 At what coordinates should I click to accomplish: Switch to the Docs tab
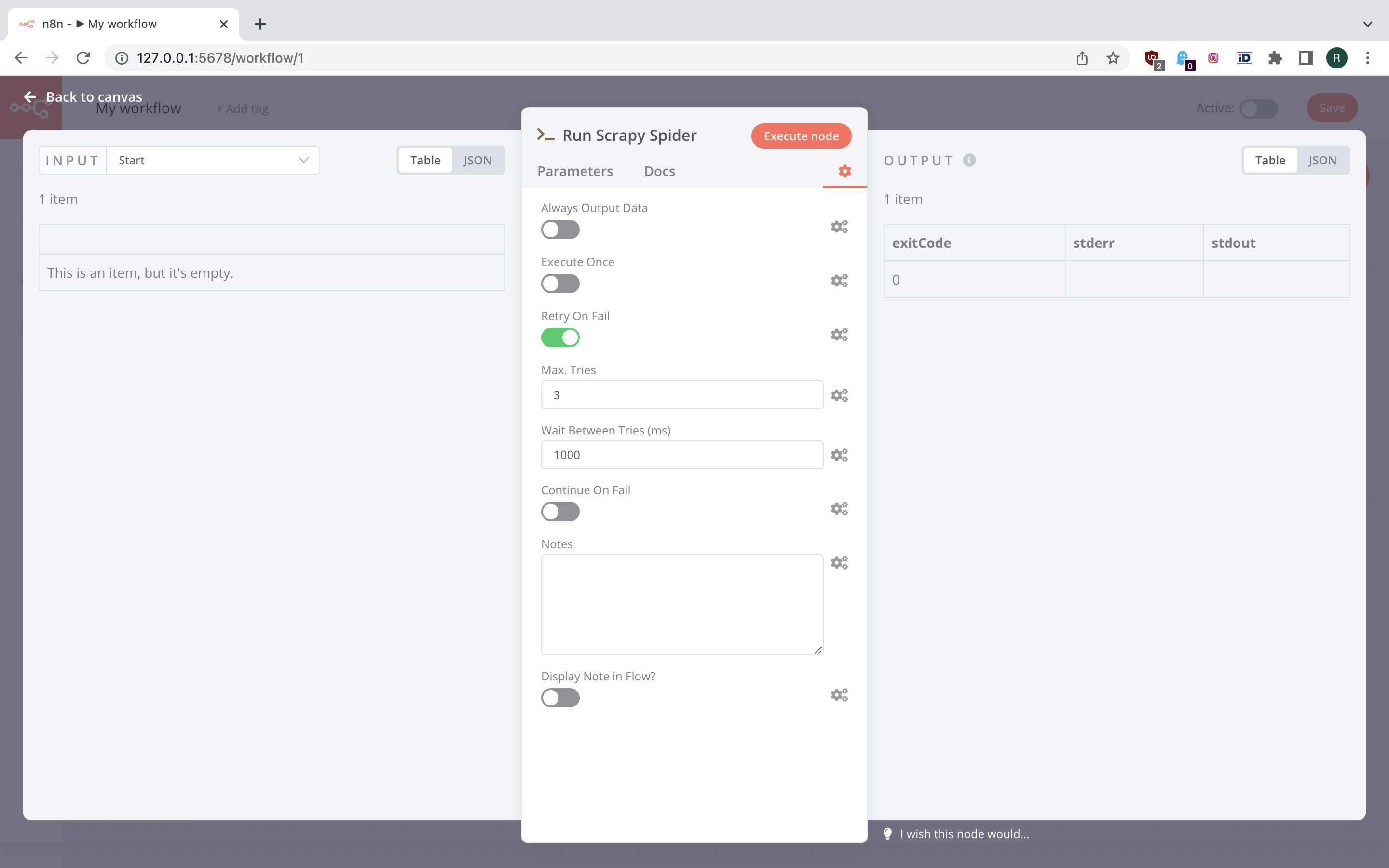659,171
